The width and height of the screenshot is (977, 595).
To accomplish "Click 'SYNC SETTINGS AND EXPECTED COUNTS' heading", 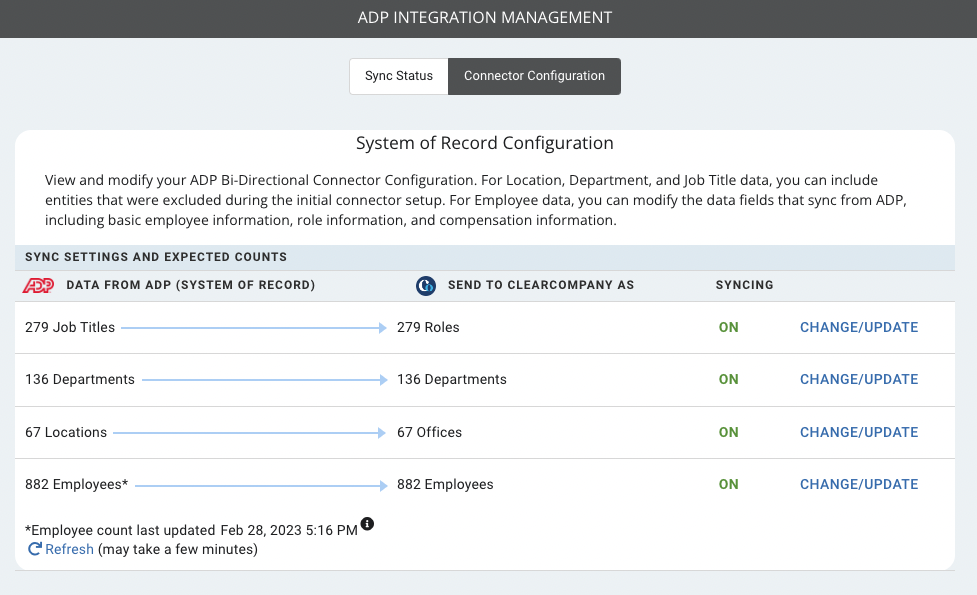I will click(156, 257).
